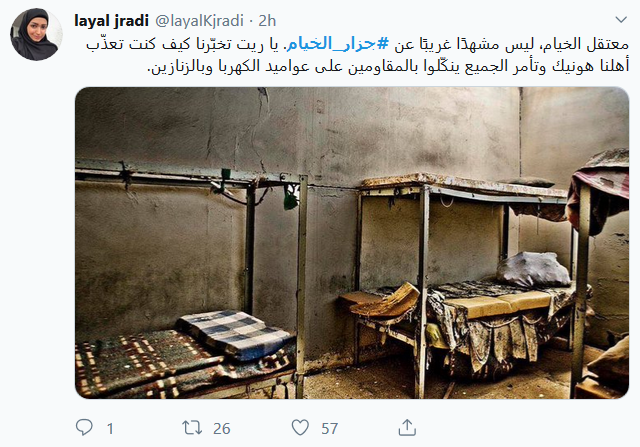This screenshot has height=447, width=640.
Task: Like the tweet with the heart icon
Action: [x=300, y=427]
